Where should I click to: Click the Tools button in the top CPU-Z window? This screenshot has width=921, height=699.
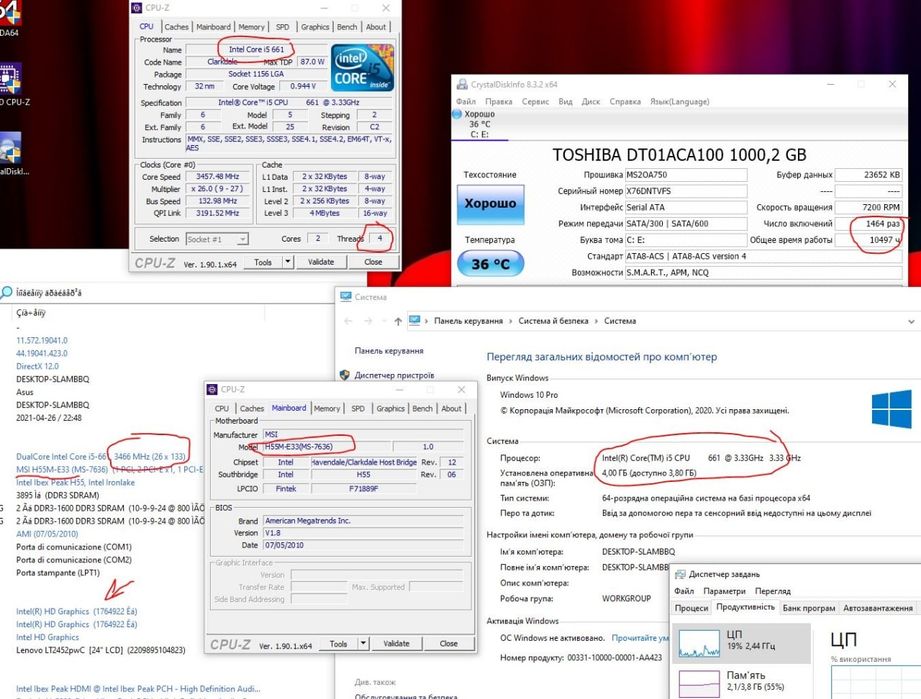[263, 262]
